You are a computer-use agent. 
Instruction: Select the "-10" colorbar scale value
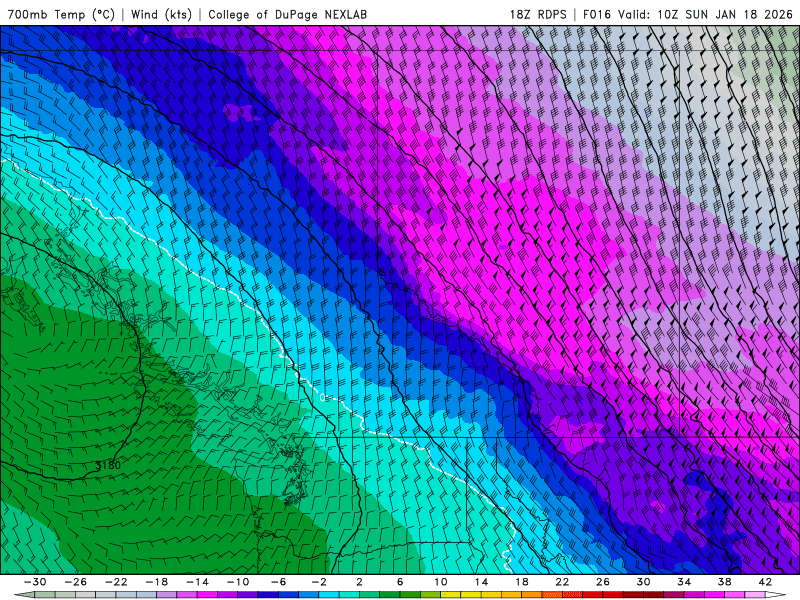pos(238,582)
